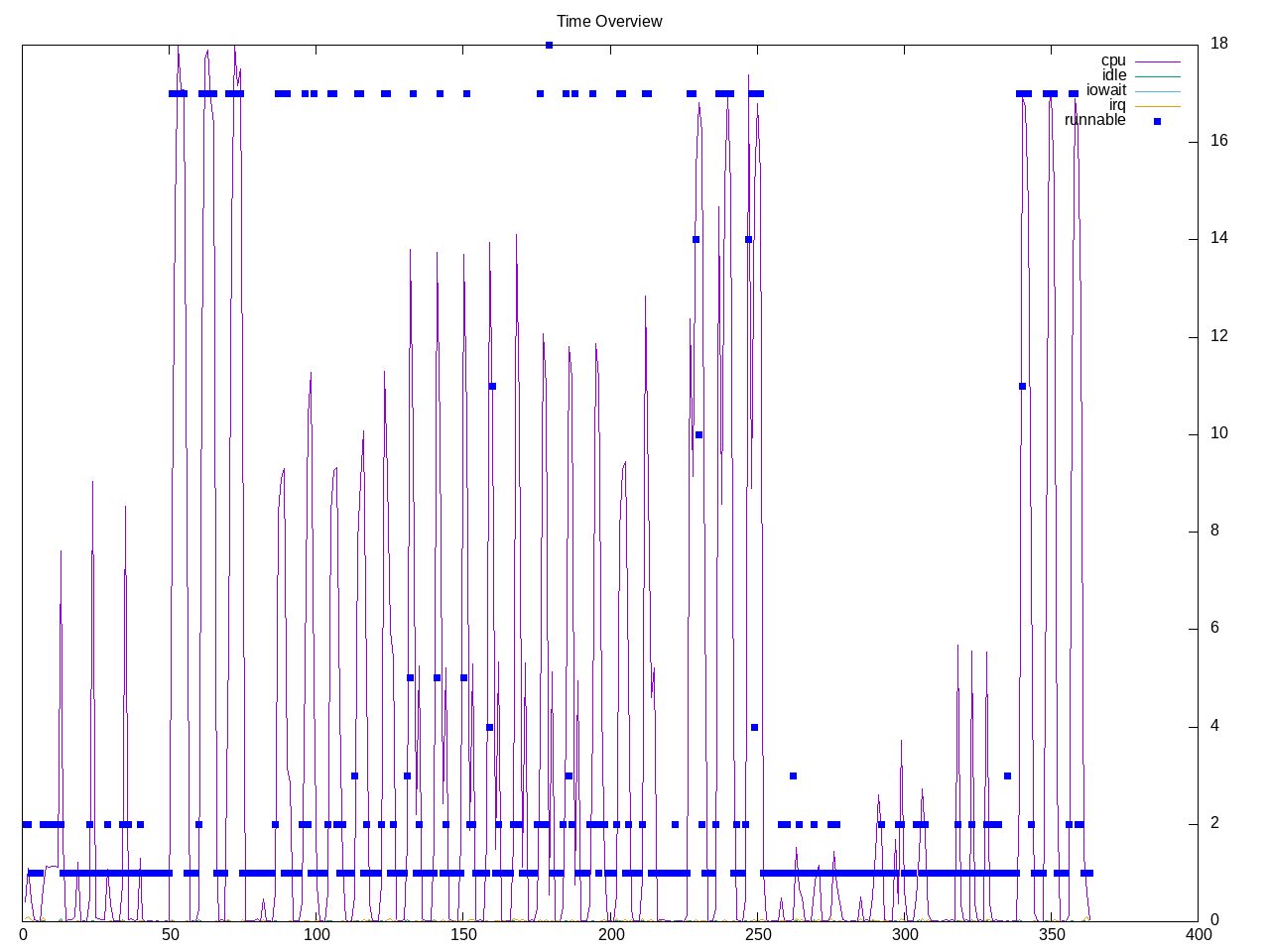
Task: Select the cpu legend label
Action: 1113,60
